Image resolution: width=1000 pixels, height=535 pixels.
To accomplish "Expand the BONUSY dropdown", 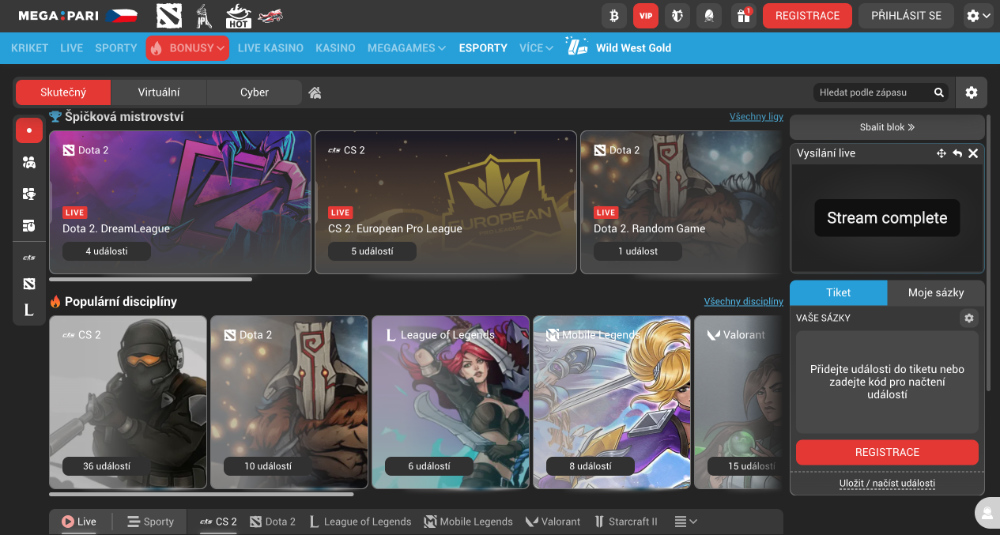I will [x=188, y=48].
